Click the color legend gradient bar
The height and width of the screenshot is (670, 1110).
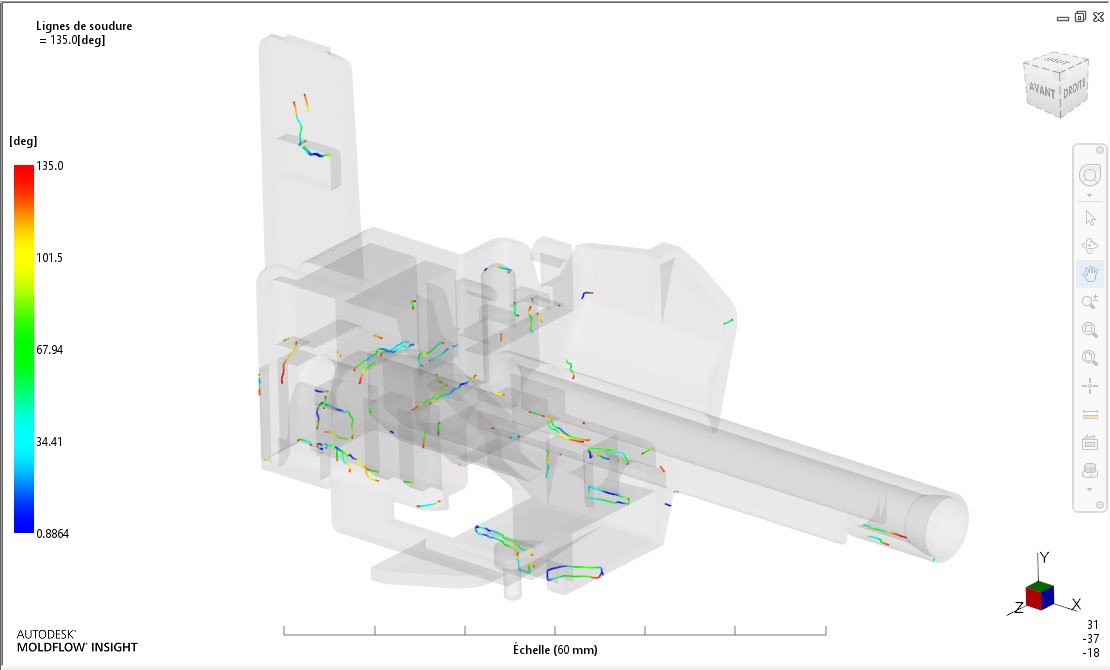click(x=23, y=348)
